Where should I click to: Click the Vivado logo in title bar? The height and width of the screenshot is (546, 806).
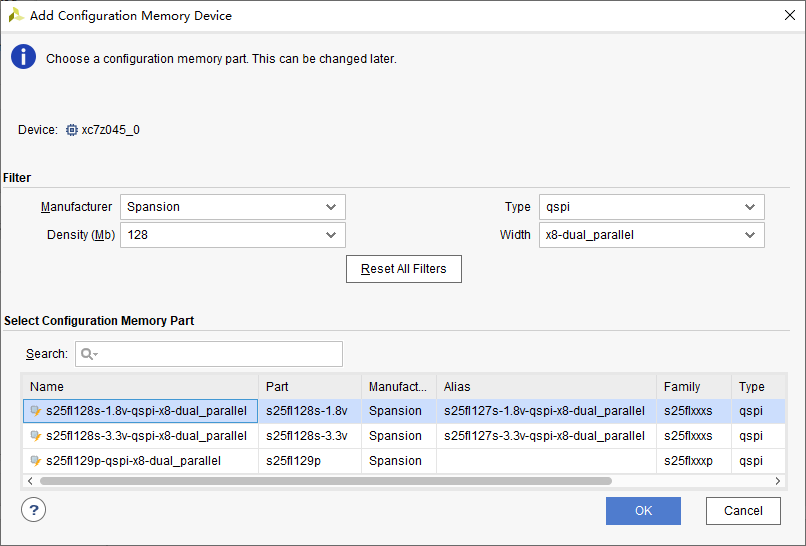point(16,16)
